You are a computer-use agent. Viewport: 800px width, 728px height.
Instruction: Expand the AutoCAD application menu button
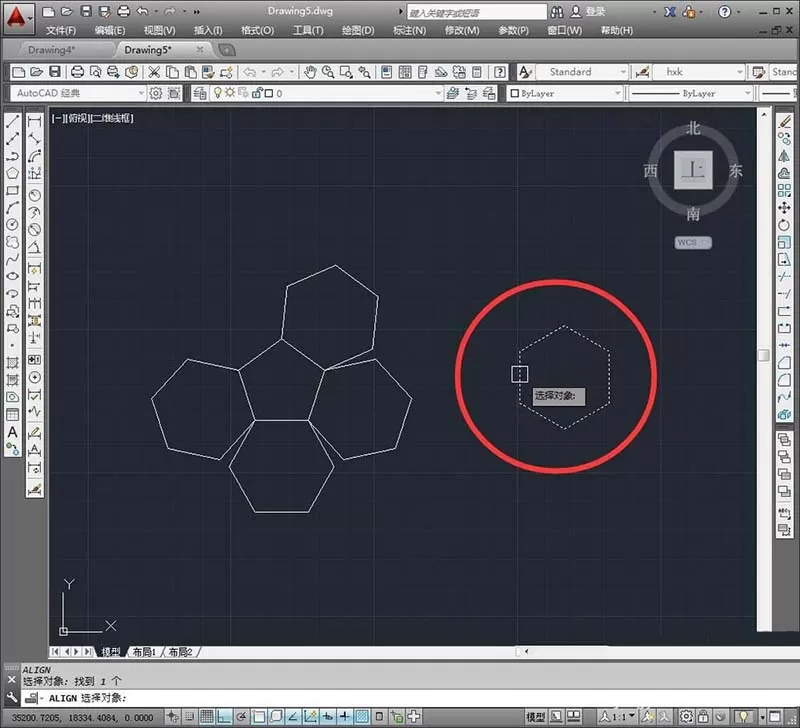click(x=18, y=19)
